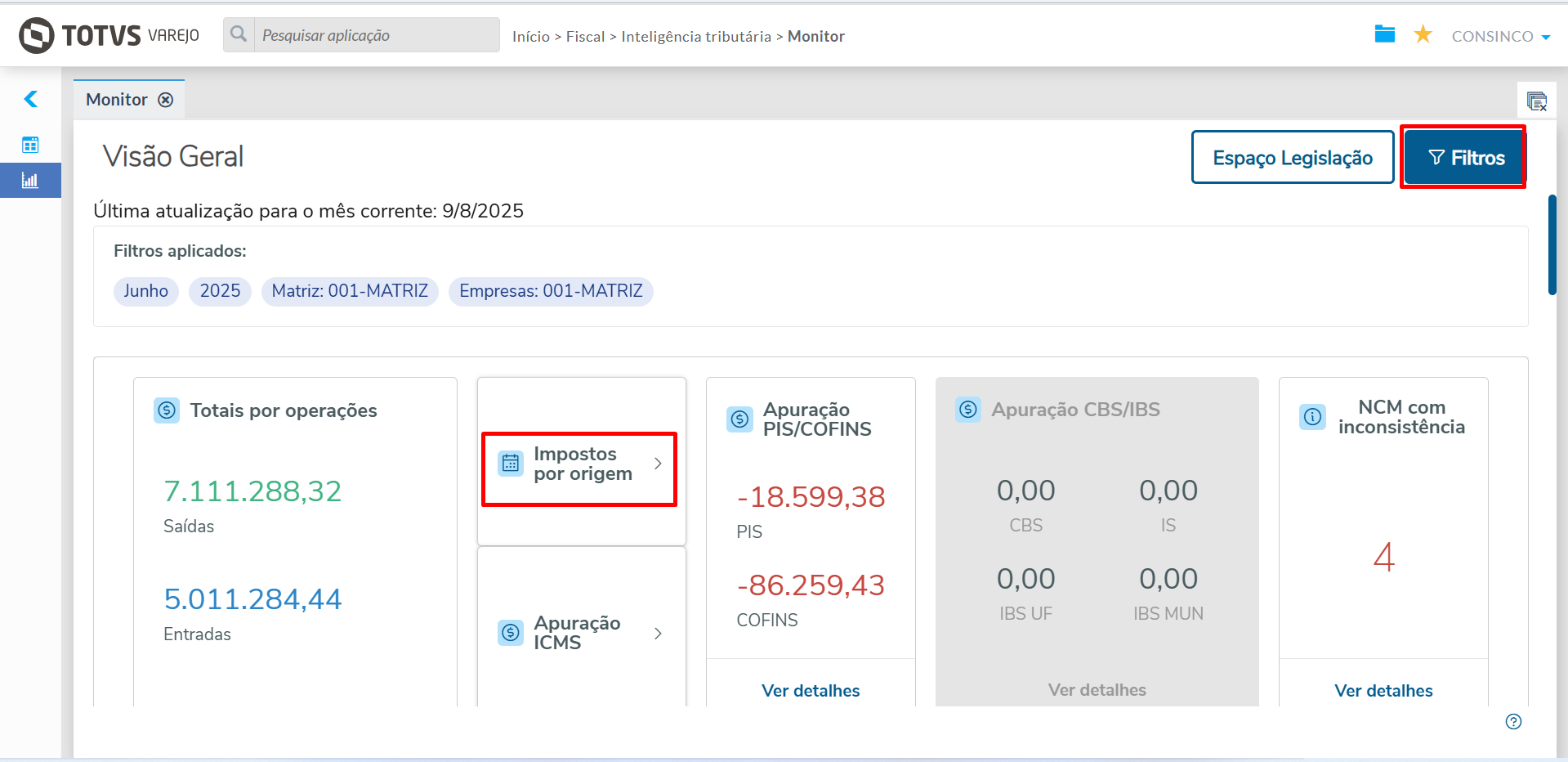Click the favorites star icon
The height and width of the screenshot is (762, 1568).
tap(1423, 34)
